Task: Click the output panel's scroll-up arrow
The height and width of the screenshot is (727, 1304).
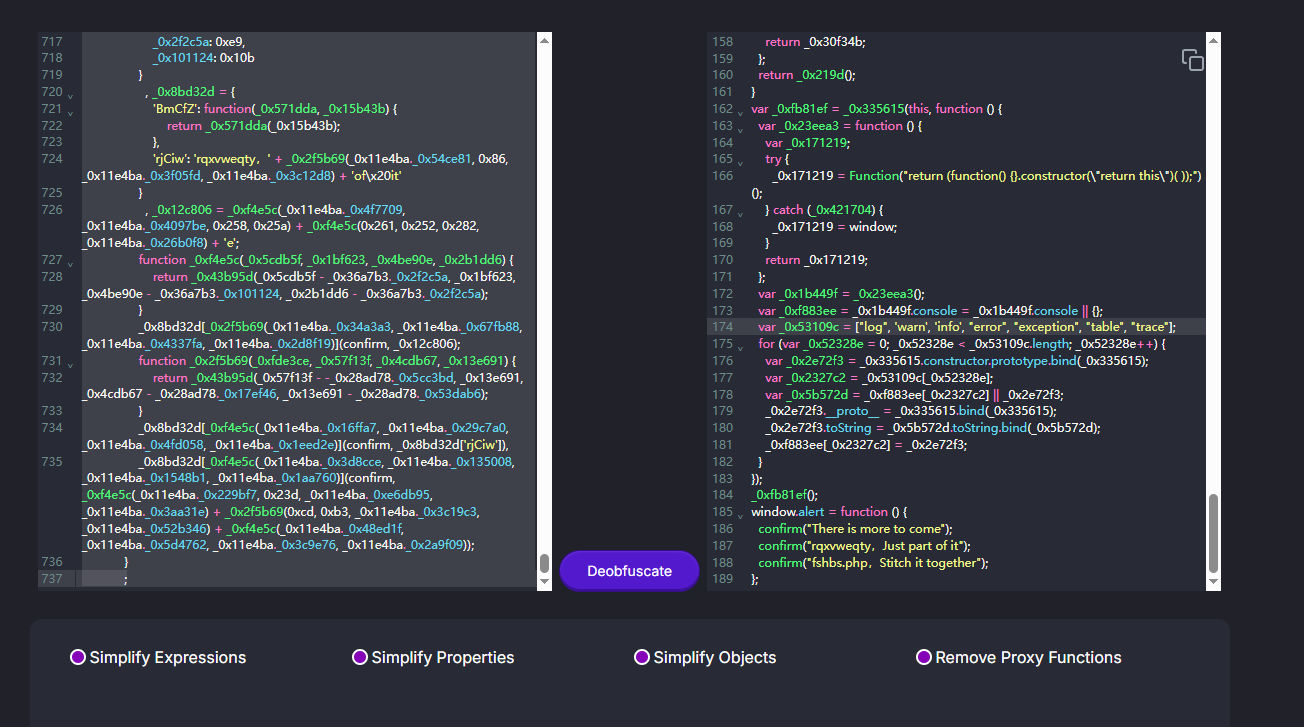Action: pyautogui.click(x=1213, y=41)
